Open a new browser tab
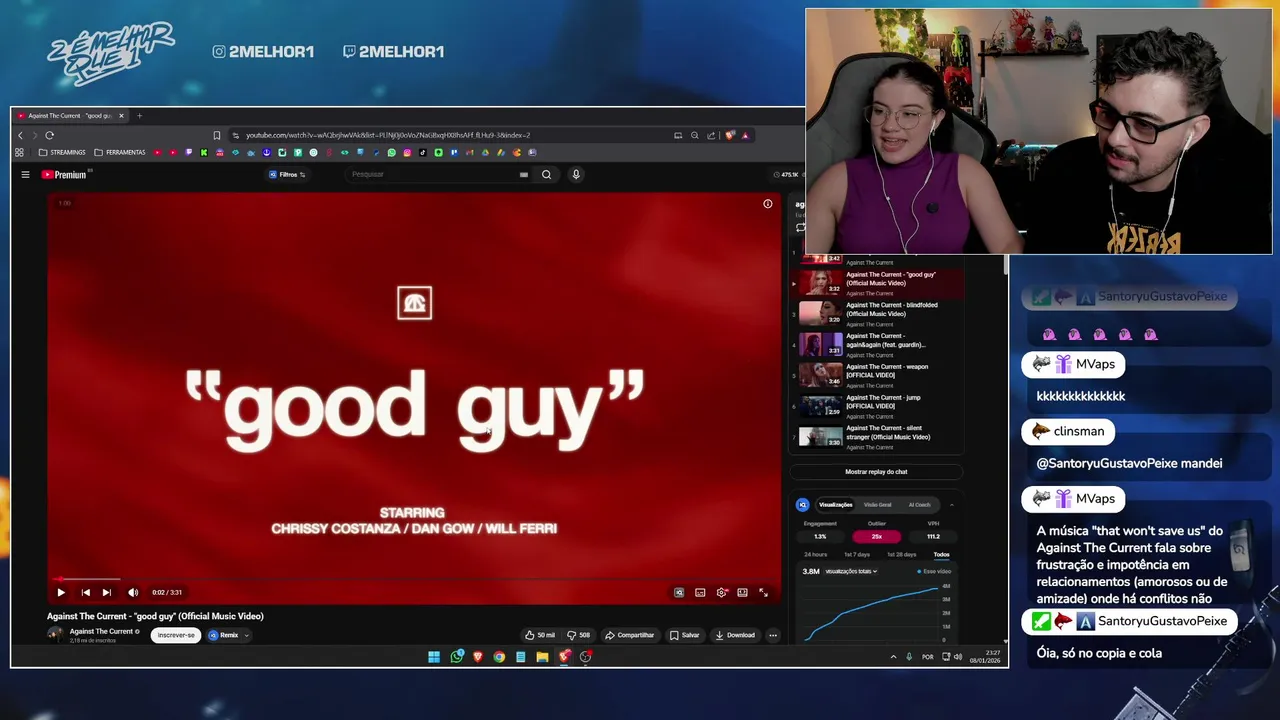1280x720 pixels. tap(139, 115)
